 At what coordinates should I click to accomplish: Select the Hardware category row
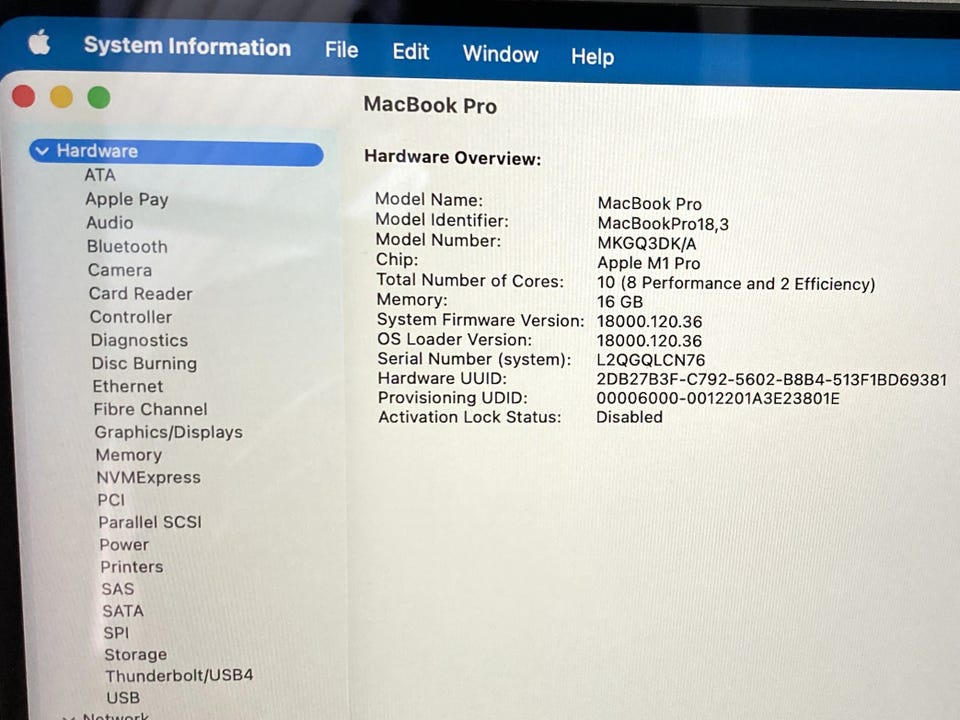(176, 152)
